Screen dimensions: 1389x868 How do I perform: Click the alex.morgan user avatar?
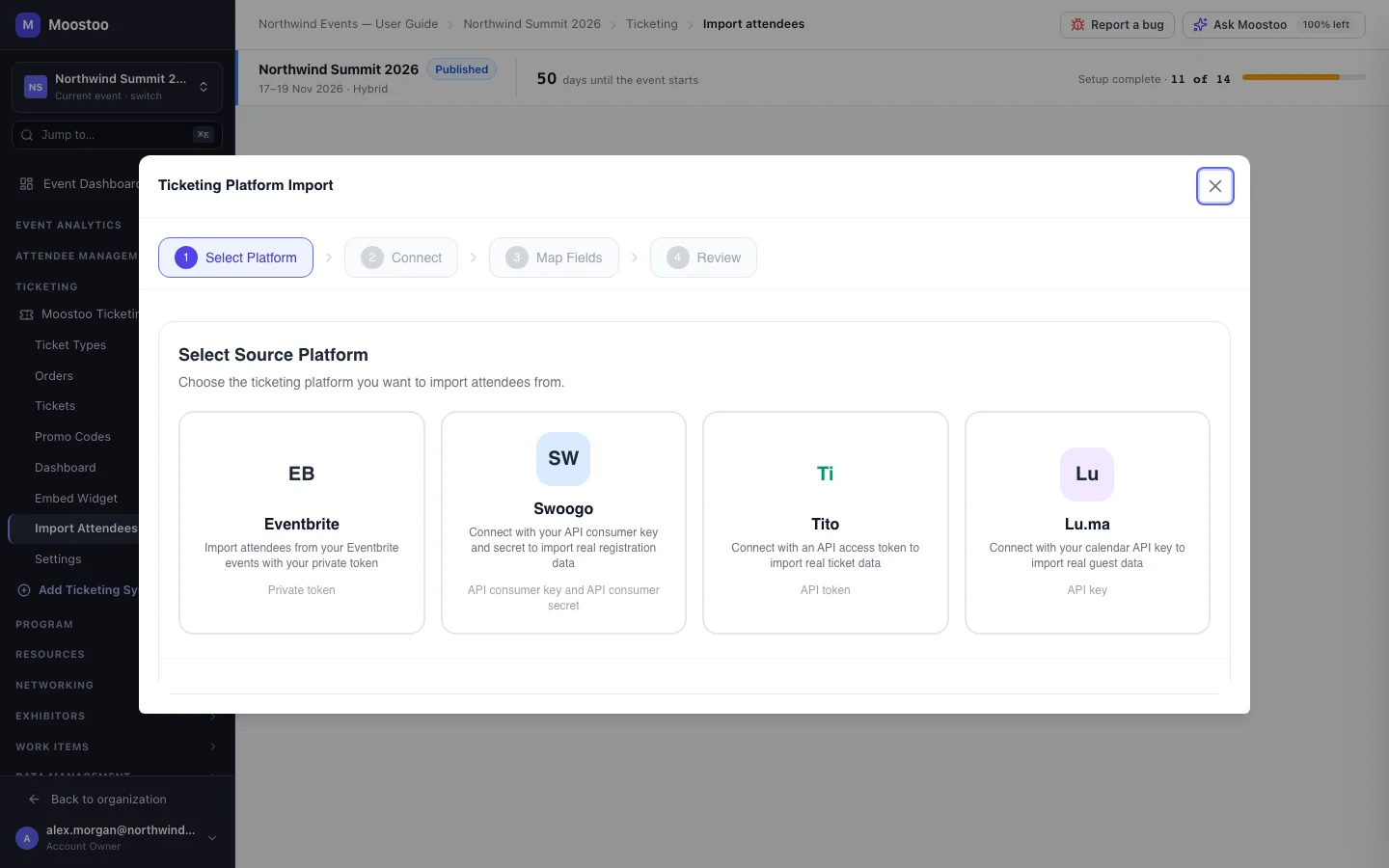tap(27, 838)
